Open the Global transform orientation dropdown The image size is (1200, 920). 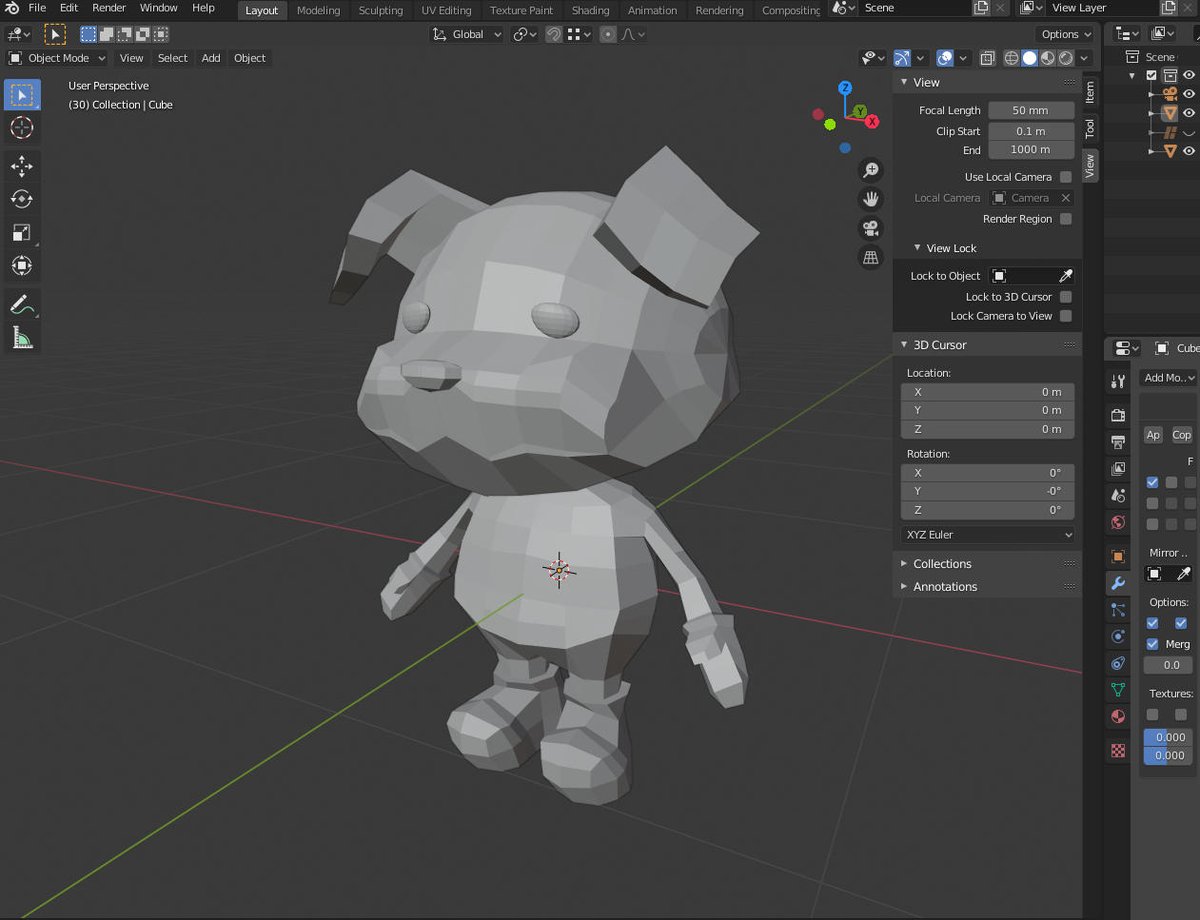point(465,34)
